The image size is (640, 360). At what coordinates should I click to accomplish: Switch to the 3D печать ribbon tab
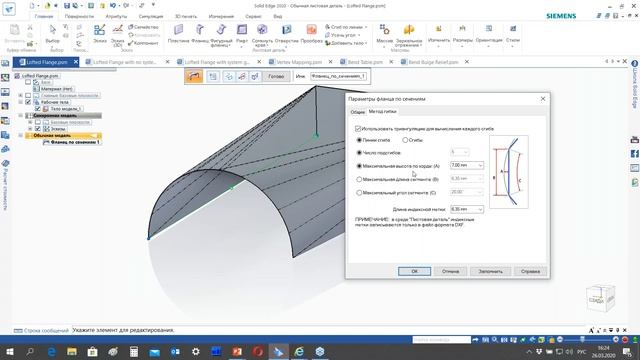click(186, 16)
